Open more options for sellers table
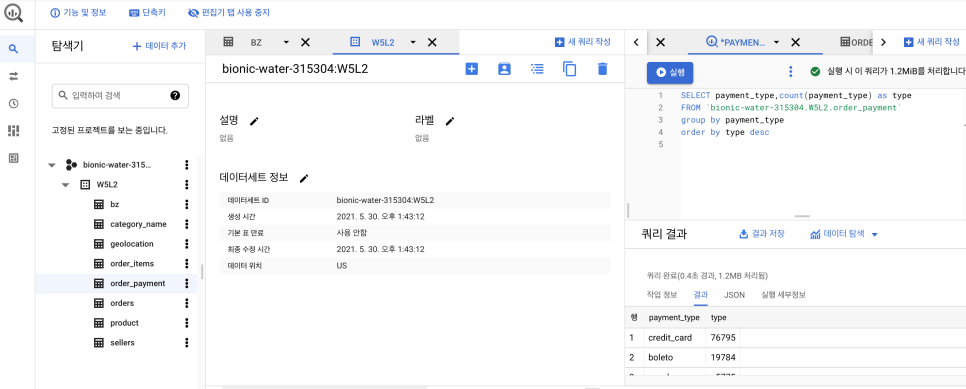 pos(187,342)
